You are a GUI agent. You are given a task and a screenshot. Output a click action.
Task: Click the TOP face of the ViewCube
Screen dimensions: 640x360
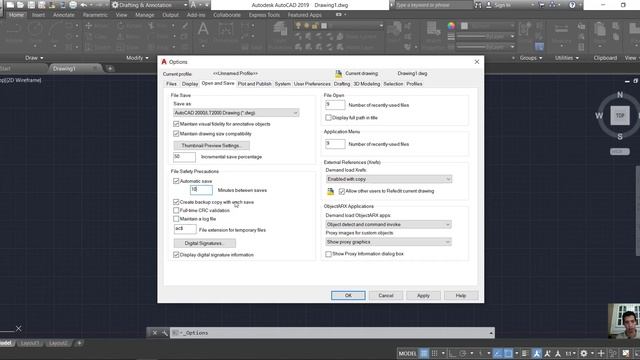pos(620,116)
